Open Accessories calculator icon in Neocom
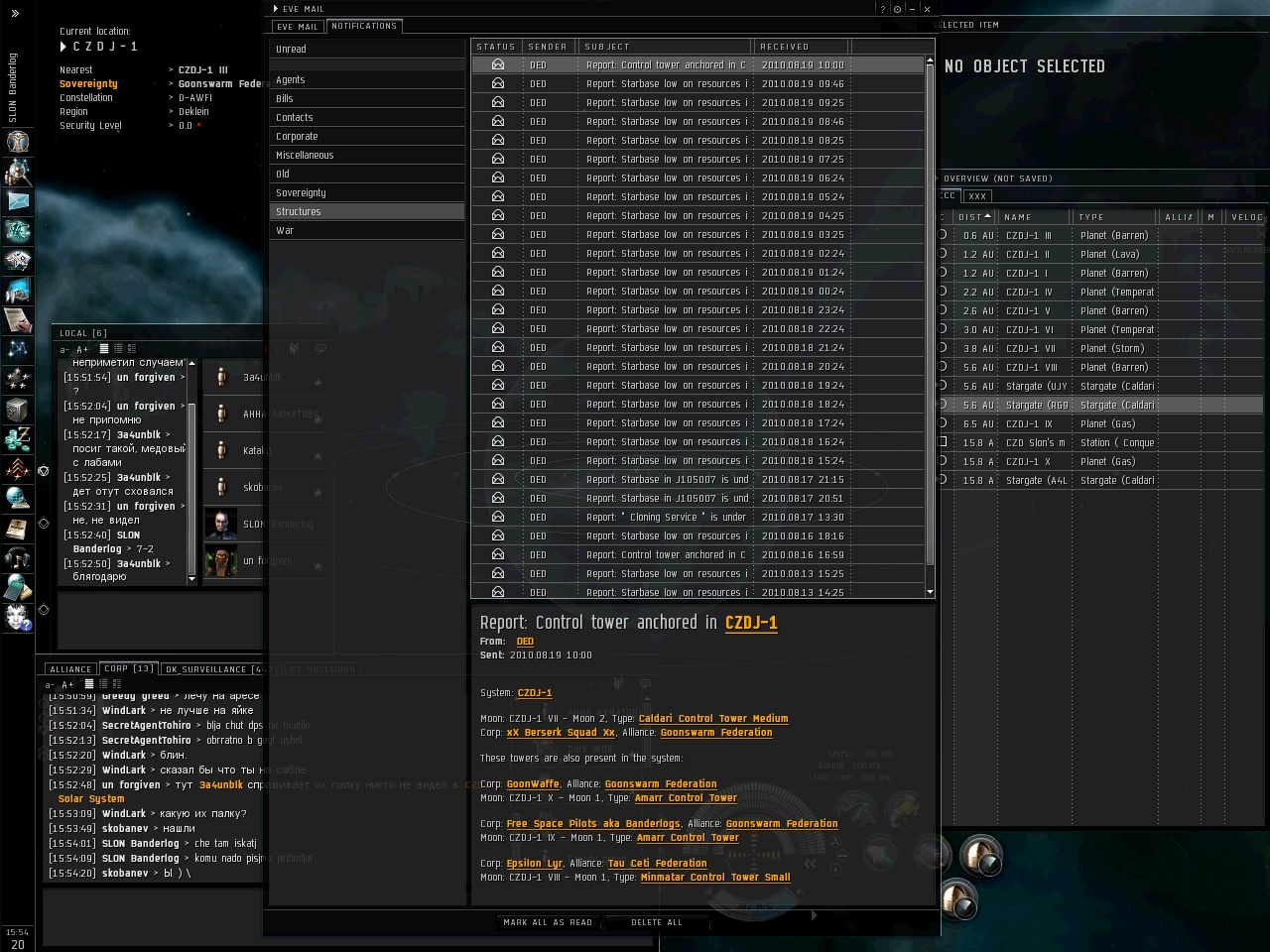The height and width of the screenshot is (952, 1270). point(18,588)
